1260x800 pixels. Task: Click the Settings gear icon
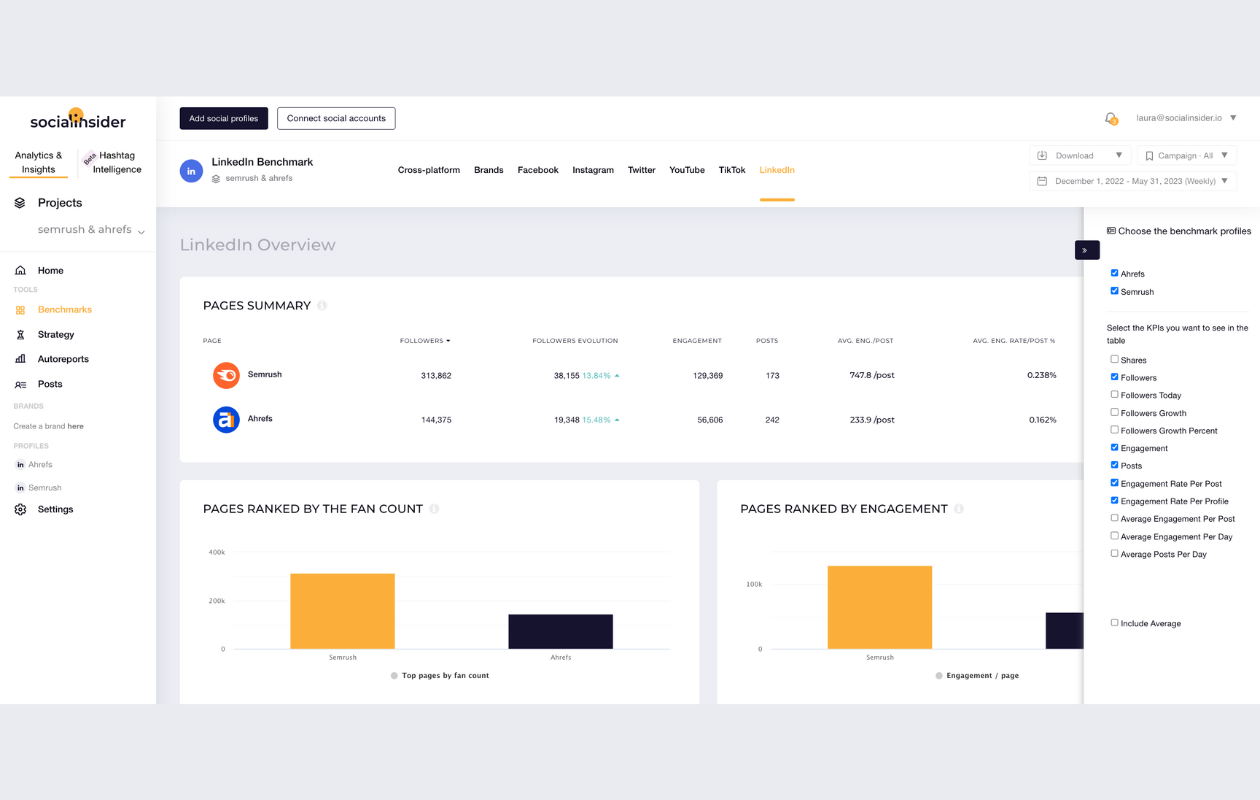tap(20, 510)
